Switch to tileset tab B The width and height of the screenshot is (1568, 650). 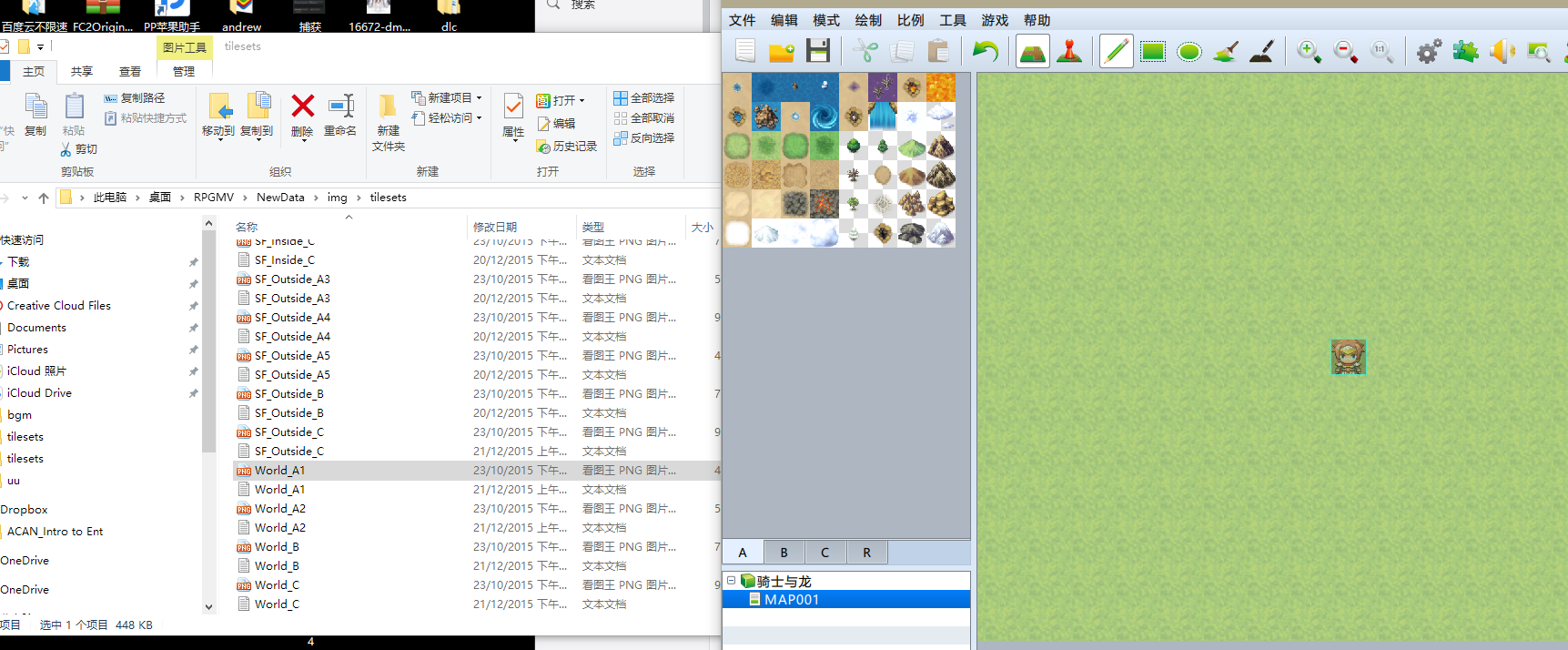784,553
